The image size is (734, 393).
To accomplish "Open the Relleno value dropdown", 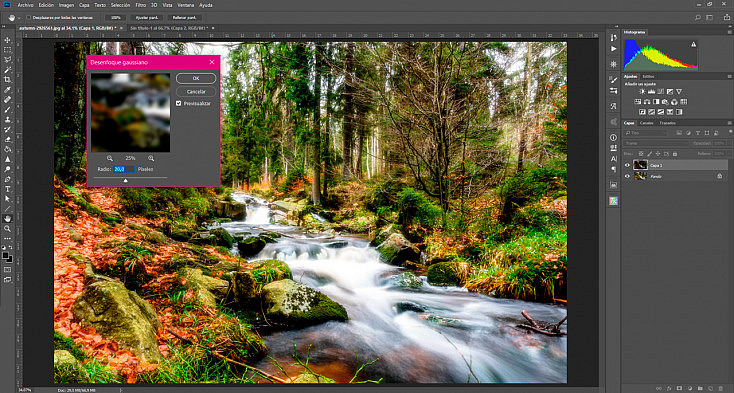I will [729, 153].
